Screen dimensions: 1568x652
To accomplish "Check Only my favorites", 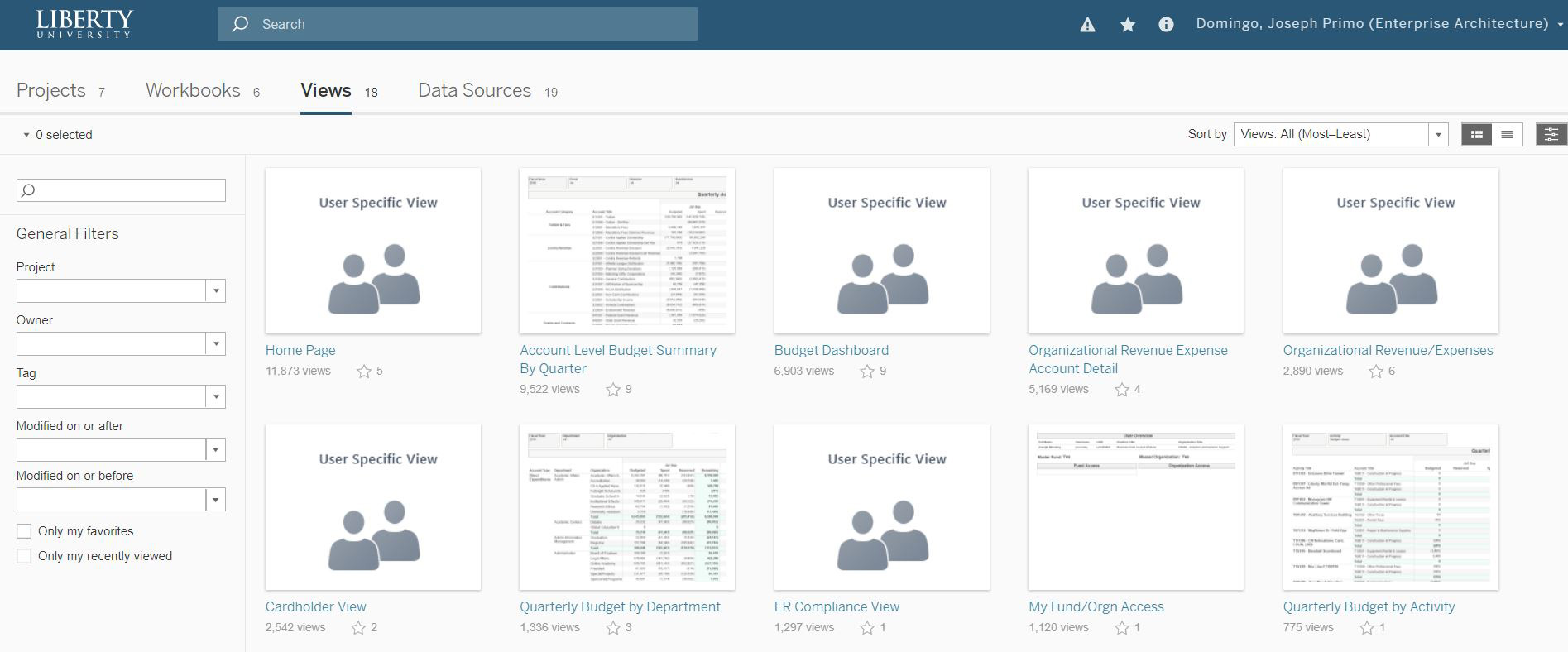I will click(24, 531).
